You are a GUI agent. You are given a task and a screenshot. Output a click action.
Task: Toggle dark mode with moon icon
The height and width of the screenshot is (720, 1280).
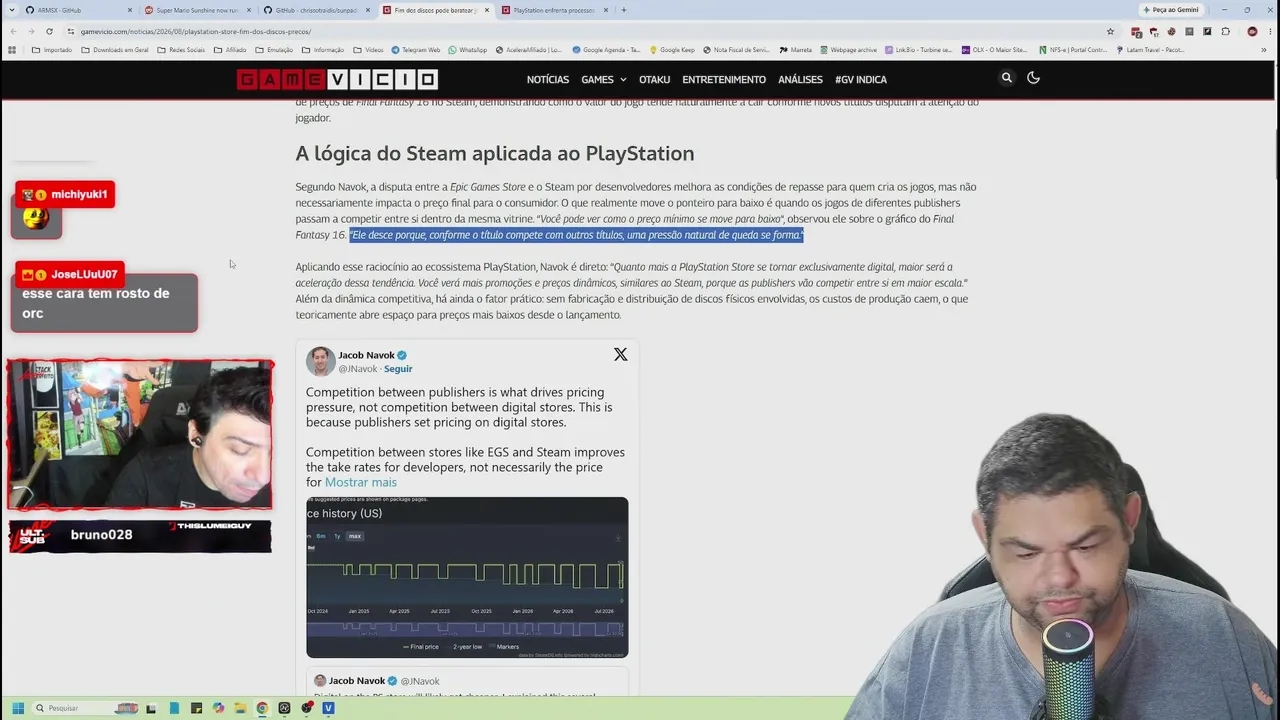[1034, 78]
